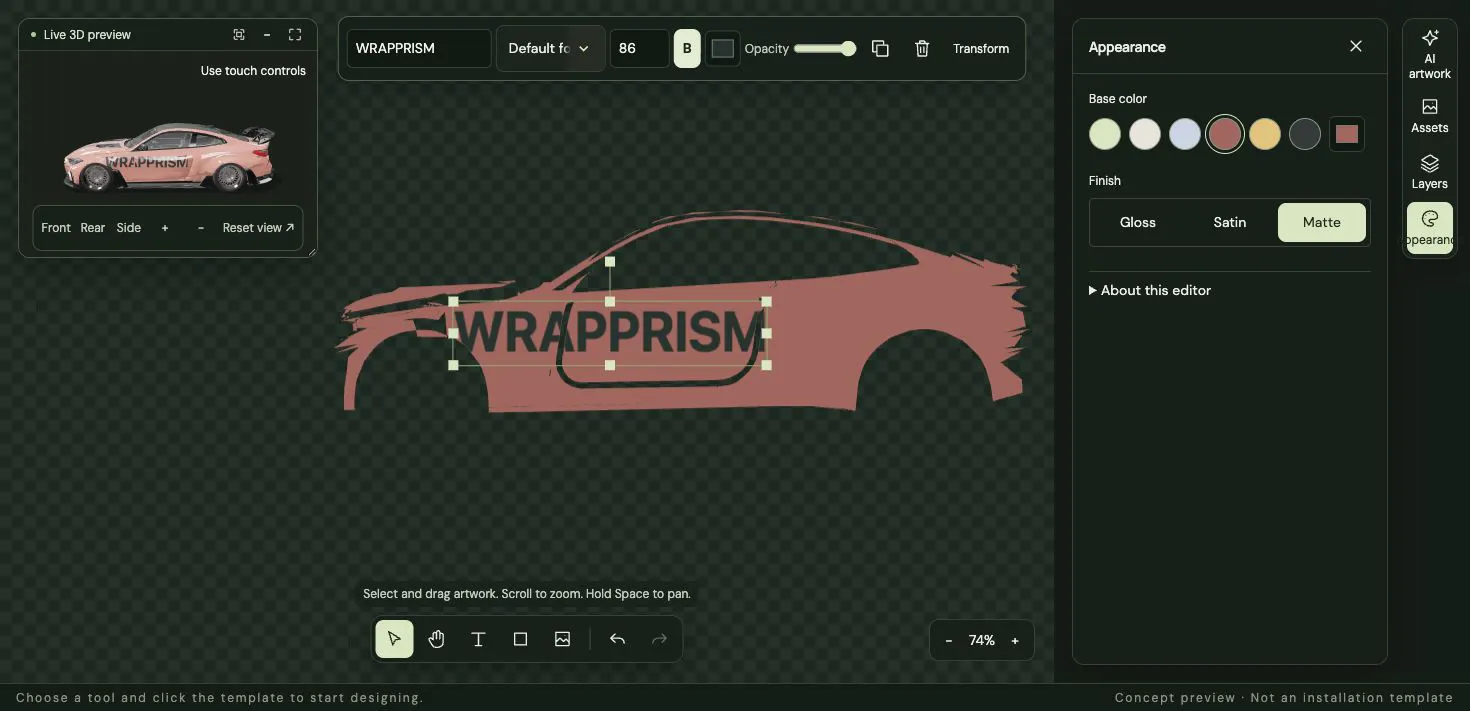1470x711 pixels.
Task: Click the font size field showing 86
Action: pos(639,48)
